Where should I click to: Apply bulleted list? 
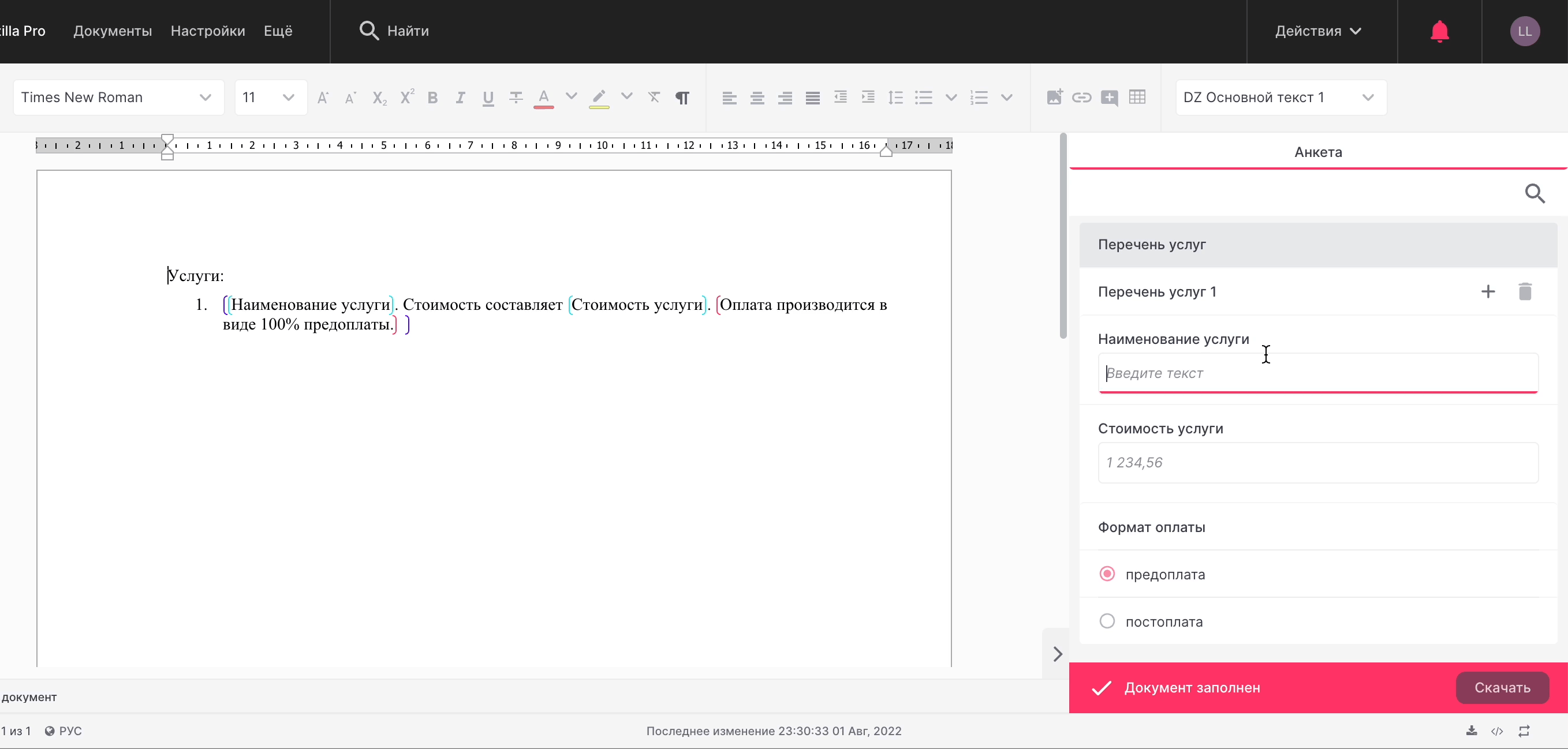(923, 98)
